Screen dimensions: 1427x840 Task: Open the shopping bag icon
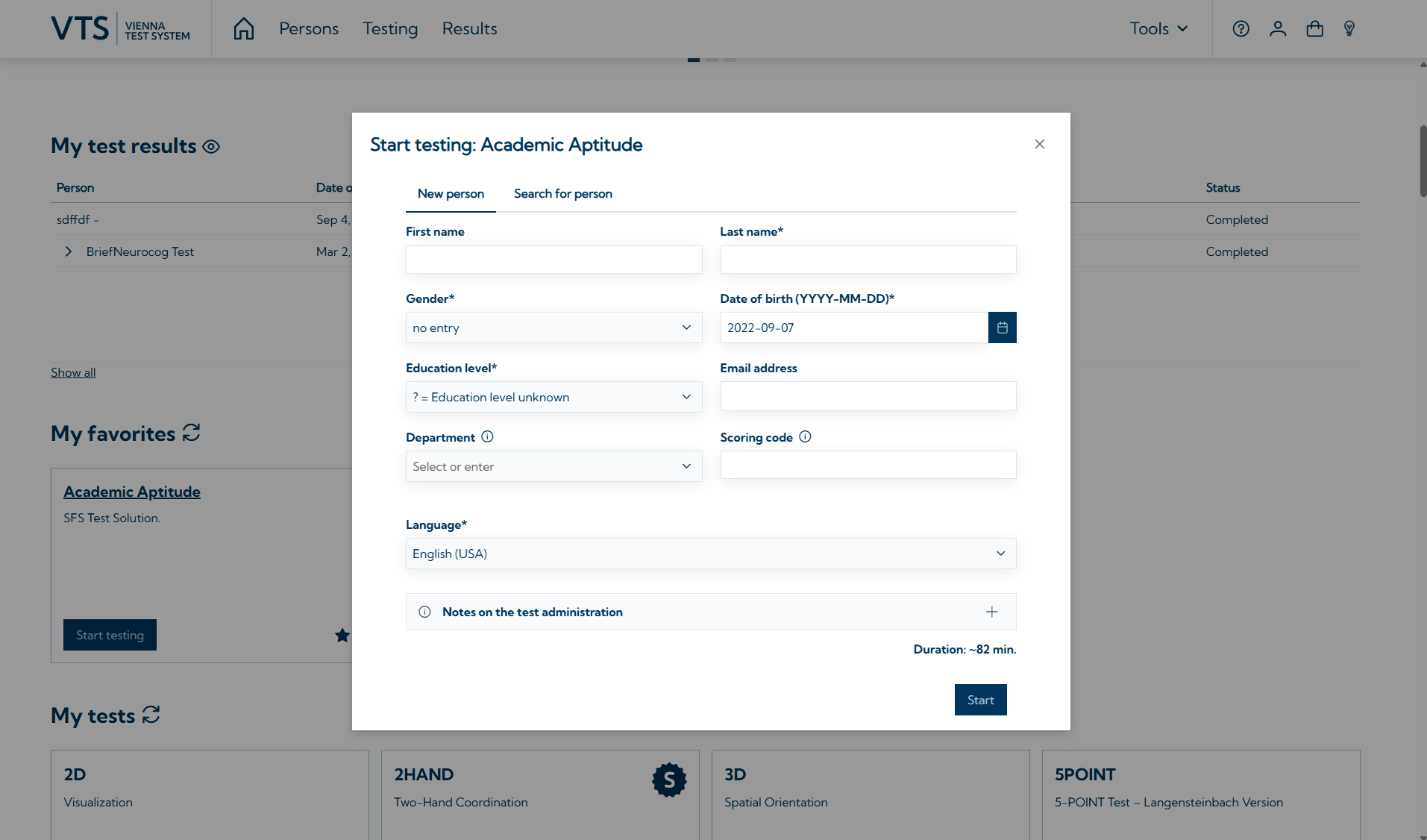1314,28
